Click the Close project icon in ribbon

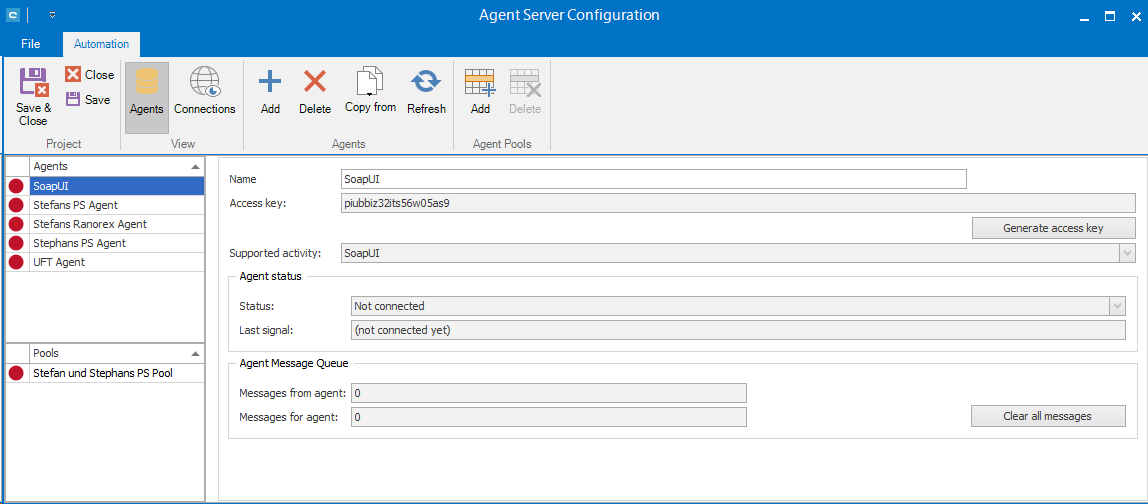[x=73, y=75]
